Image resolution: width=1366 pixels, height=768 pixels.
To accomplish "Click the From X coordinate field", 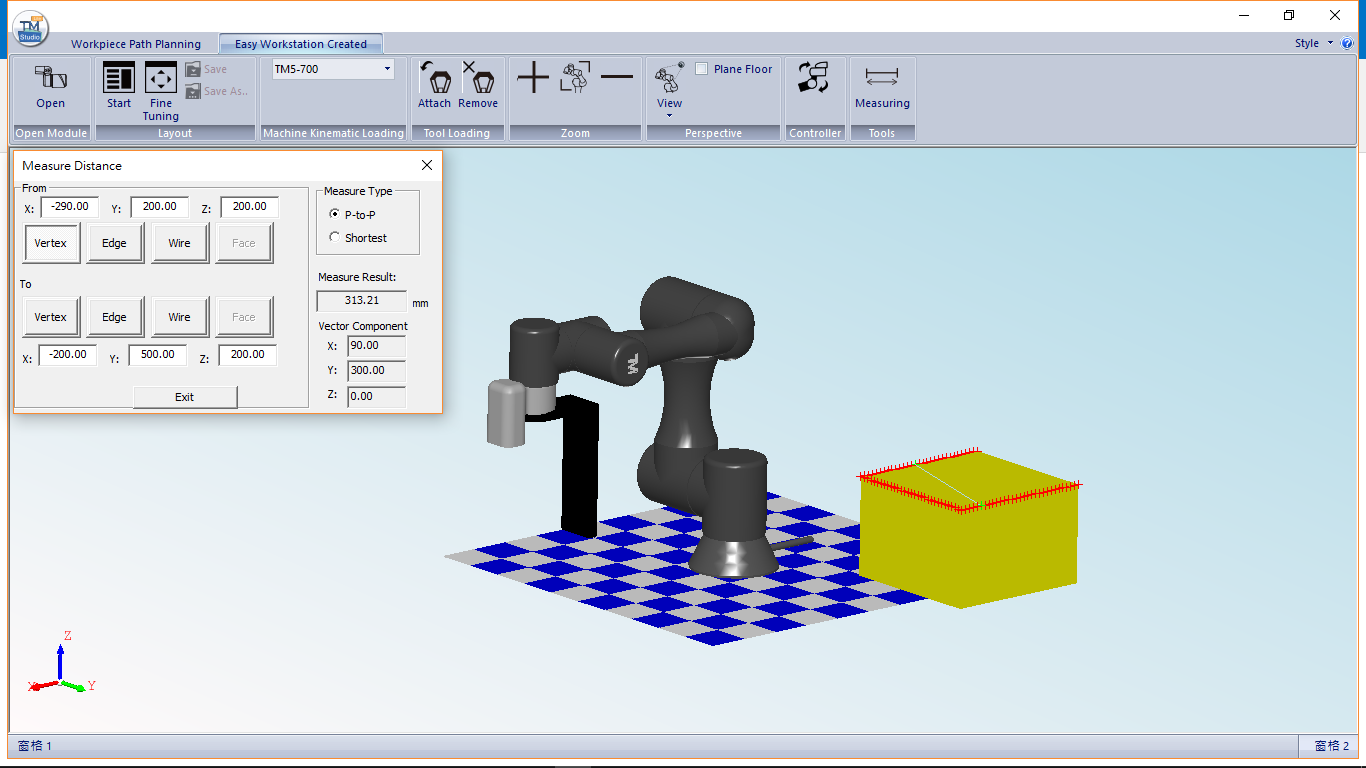I will (x=70, y=207).
